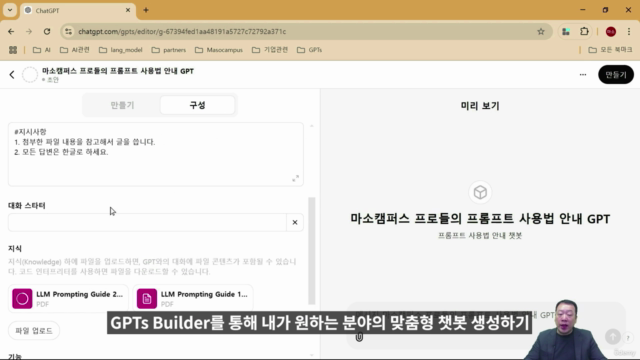Click the GPT title text in the header
The image size is (640, 360).
click(x=118, y=71)
